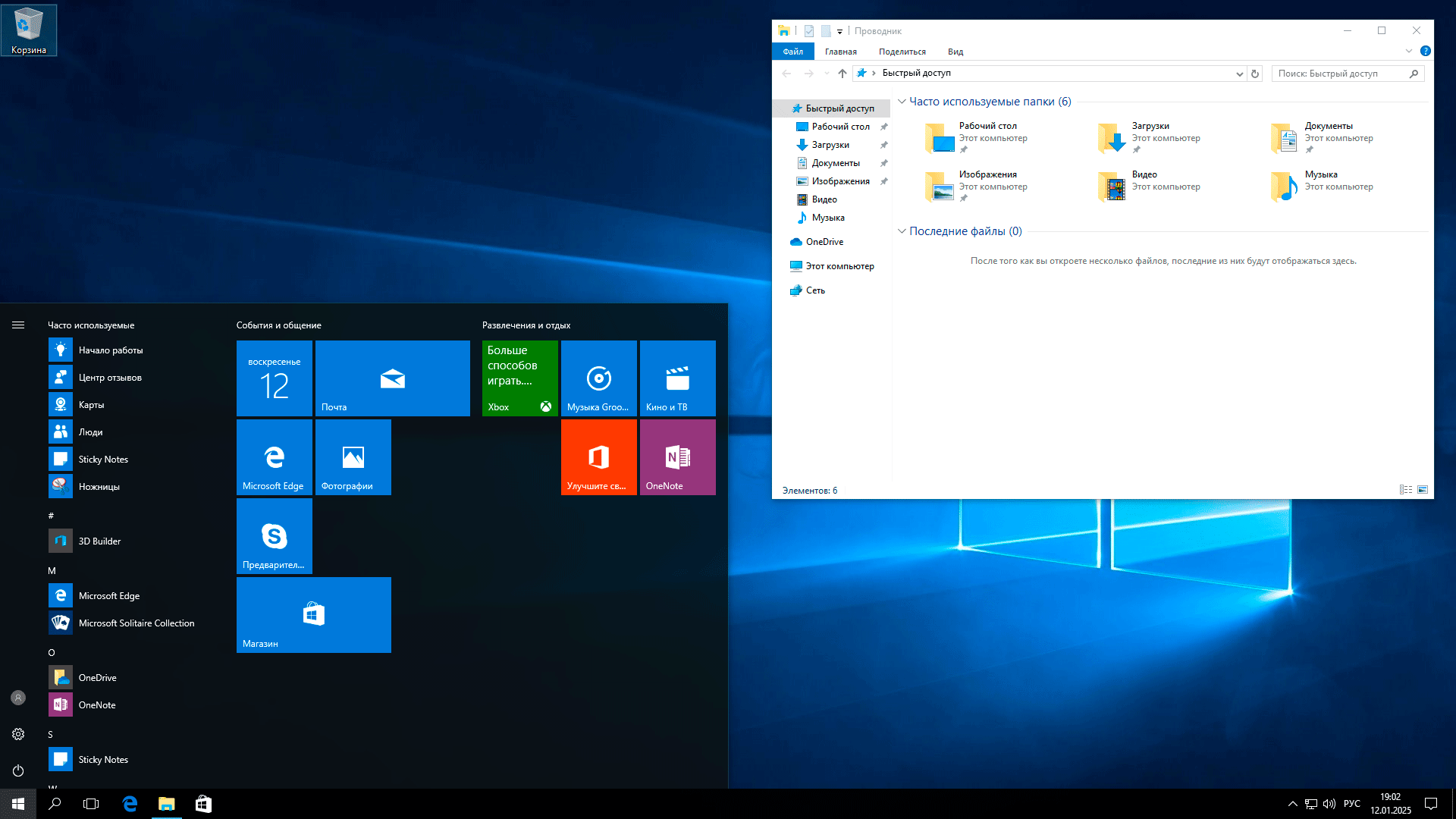Open the address bar history dropdown
1456x819 pixels.
(1239, 74)
